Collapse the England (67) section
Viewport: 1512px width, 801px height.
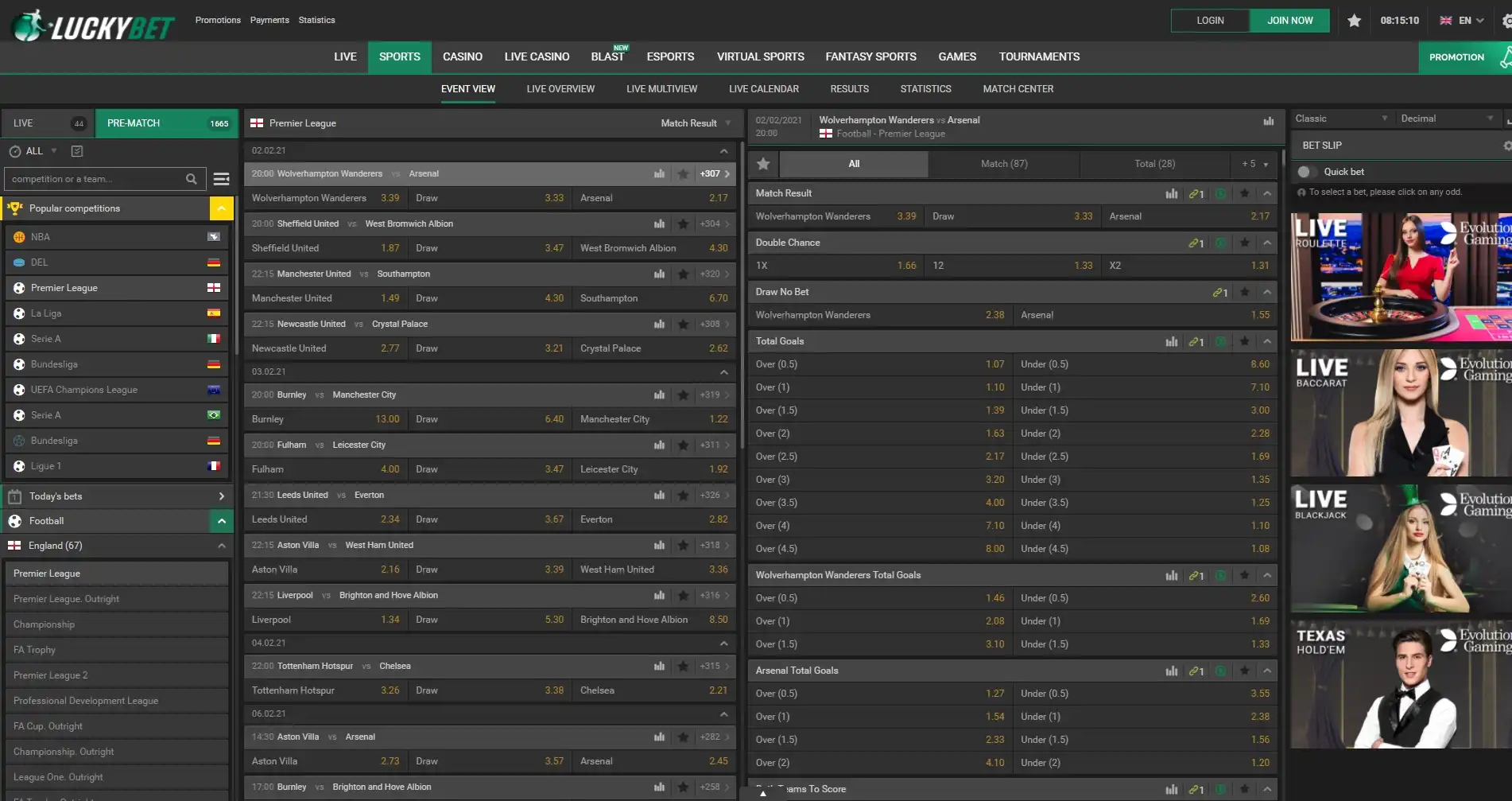point(221,546)
